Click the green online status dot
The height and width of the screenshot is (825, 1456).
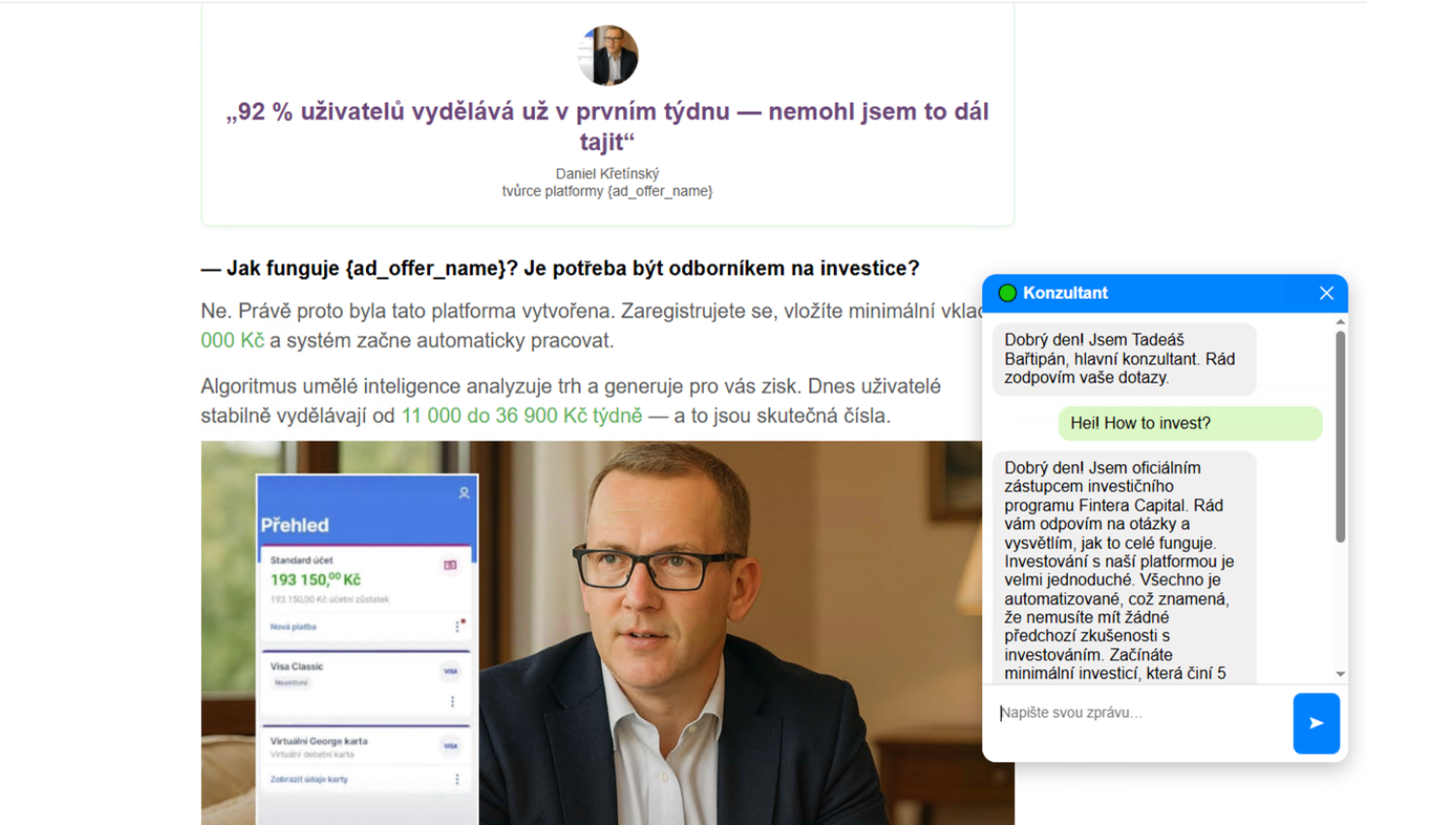click(x=1008, y=293)
